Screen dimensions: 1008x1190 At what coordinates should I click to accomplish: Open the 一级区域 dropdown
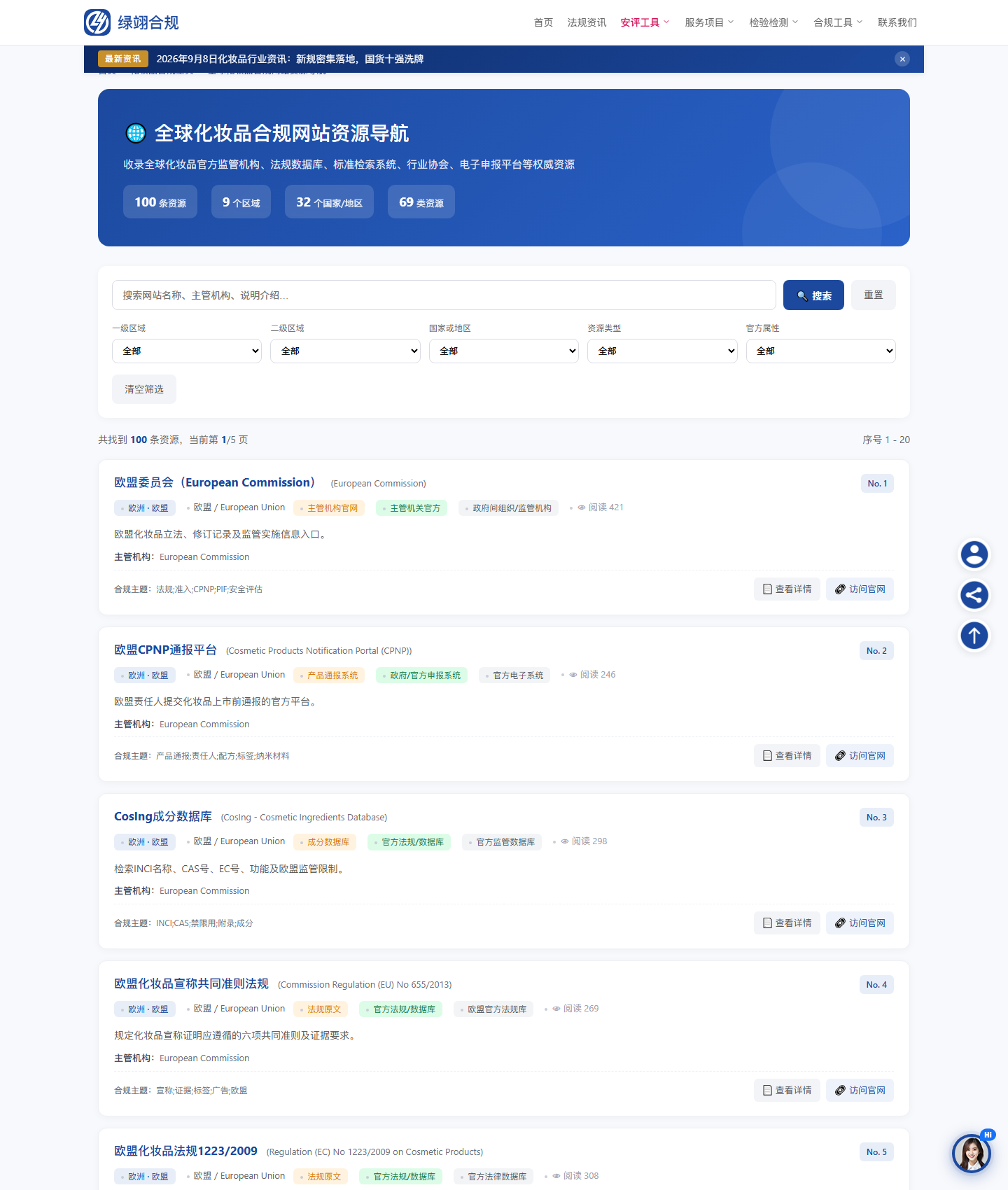point(187,351)
